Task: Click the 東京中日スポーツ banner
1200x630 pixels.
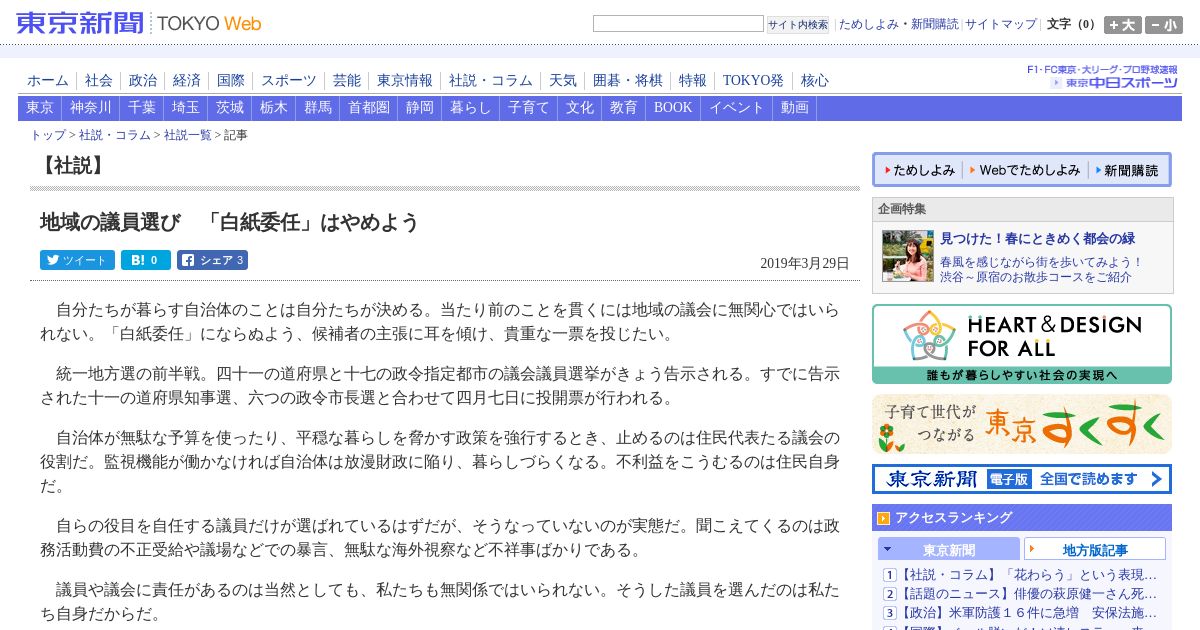Action: click(1102, 77)
